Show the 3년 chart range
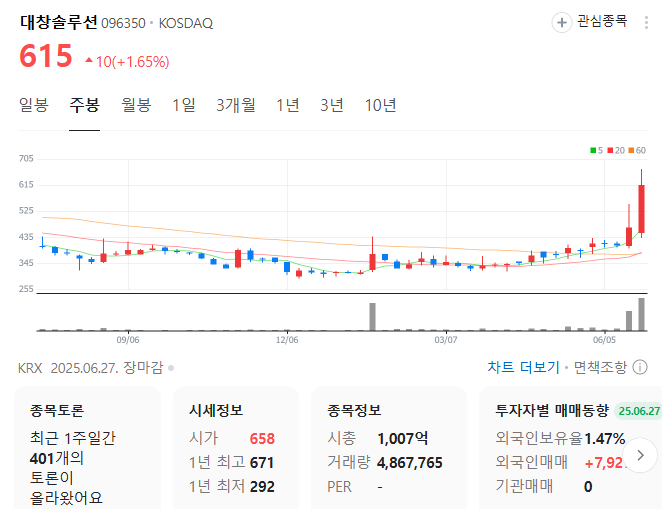The image size is (662, 509). tap(332, 105)
